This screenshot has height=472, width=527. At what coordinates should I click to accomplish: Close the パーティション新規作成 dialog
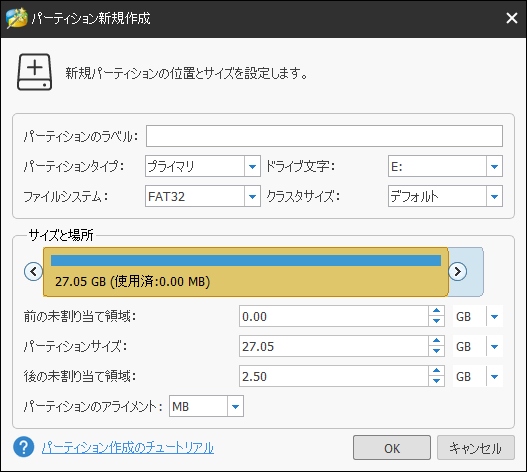[512, 18]
